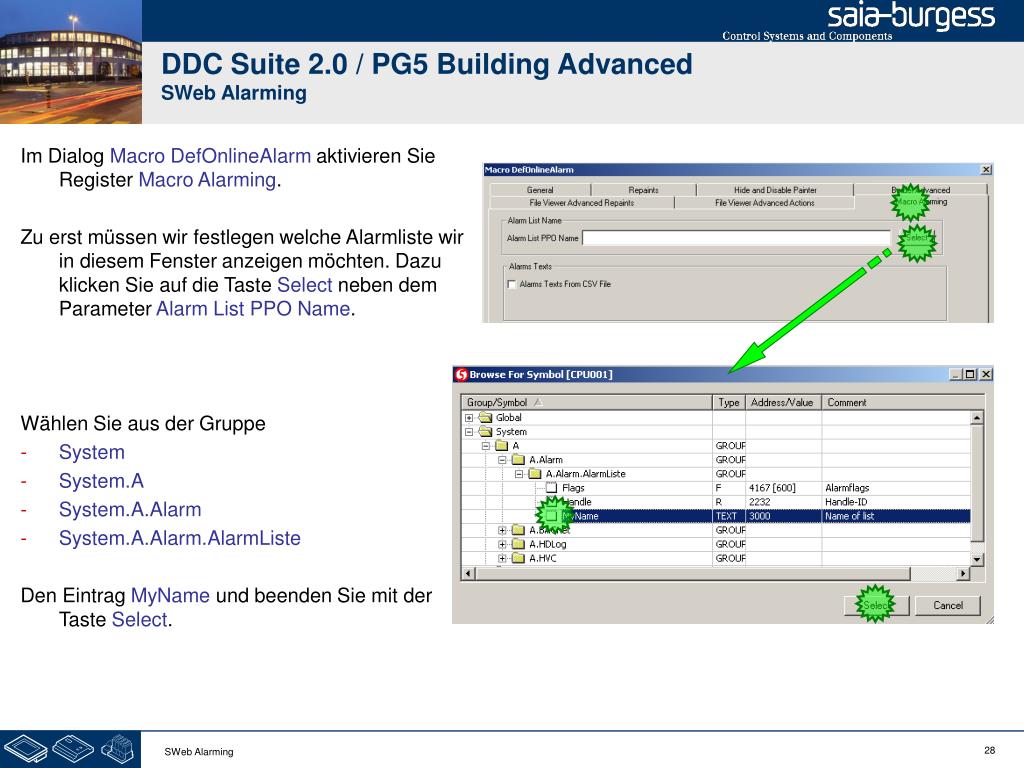
Task: Maximize the Browse For Symbol window
Action: tap(970, 374)
